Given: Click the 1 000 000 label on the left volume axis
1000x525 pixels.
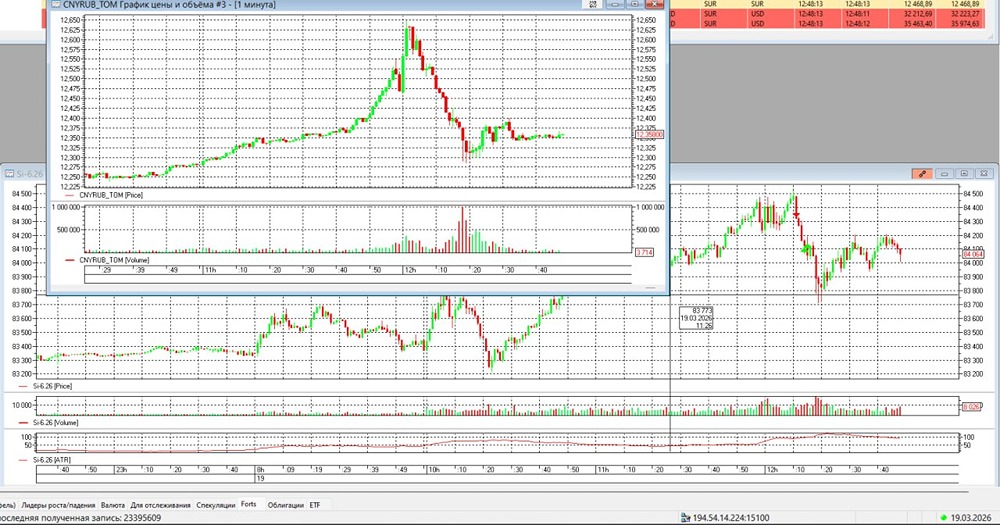Looking at the screenshot, I should click(x=66, y=207).
